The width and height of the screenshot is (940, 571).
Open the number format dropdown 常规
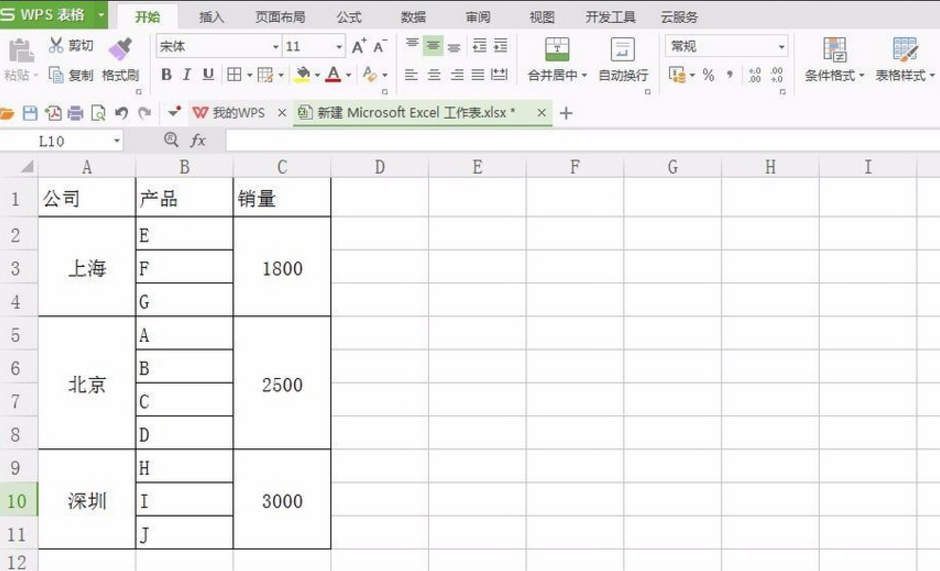coord(781,47)
